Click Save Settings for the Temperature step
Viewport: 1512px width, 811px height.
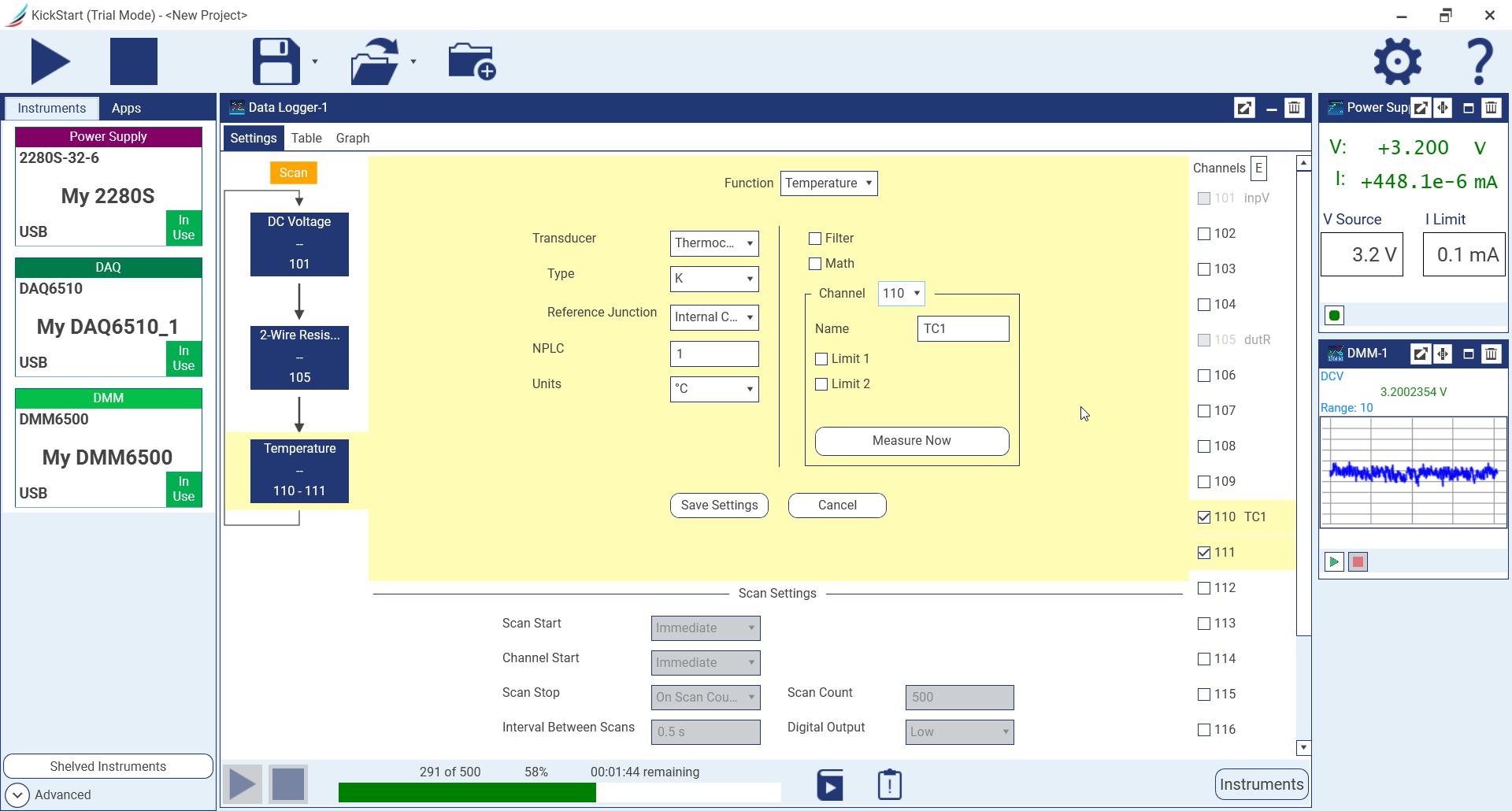click(x=718, y=505)
